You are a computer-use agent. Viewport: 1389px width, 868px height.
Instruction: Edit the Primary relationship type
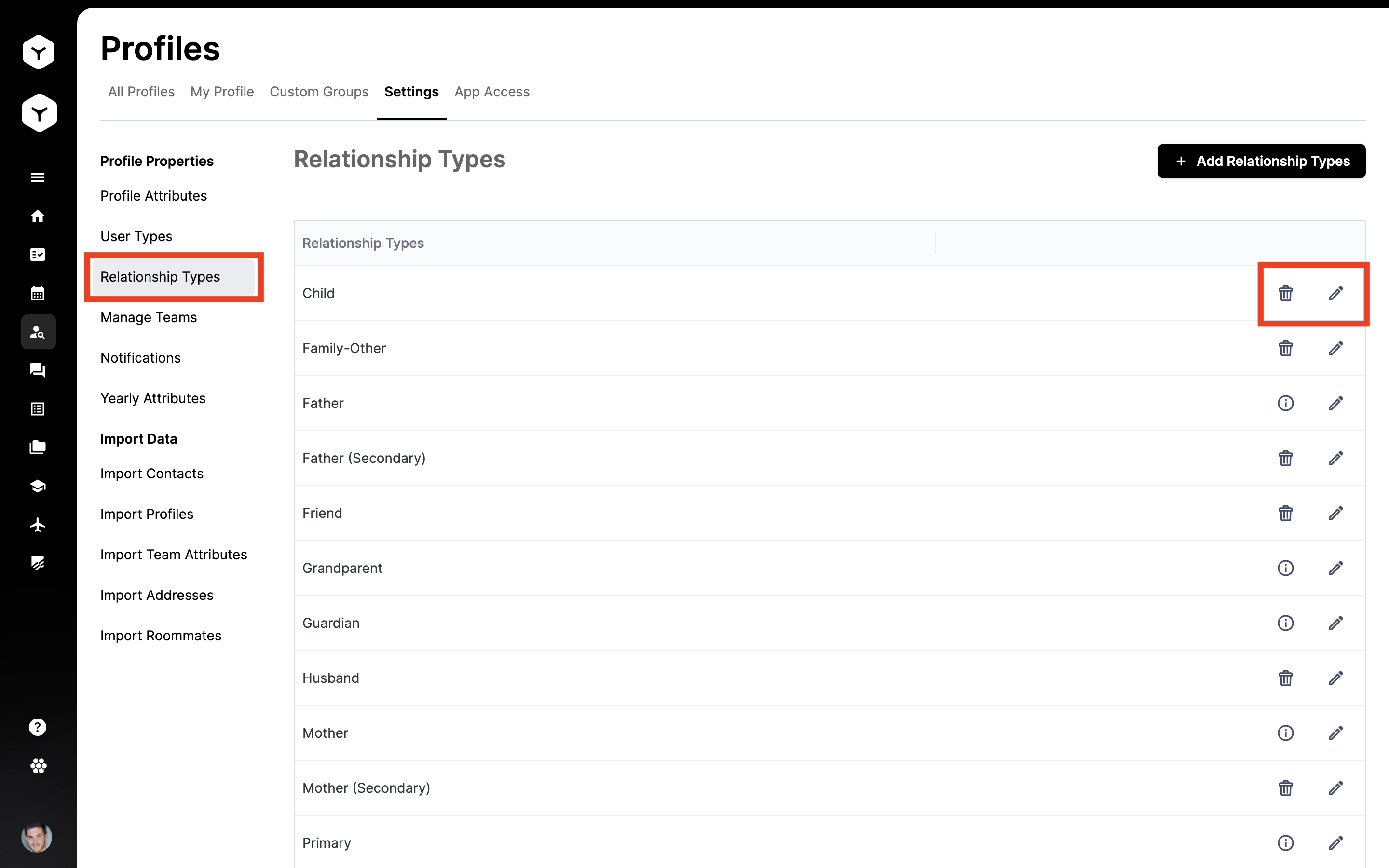pyautogui.click(x=1335, y=843)
